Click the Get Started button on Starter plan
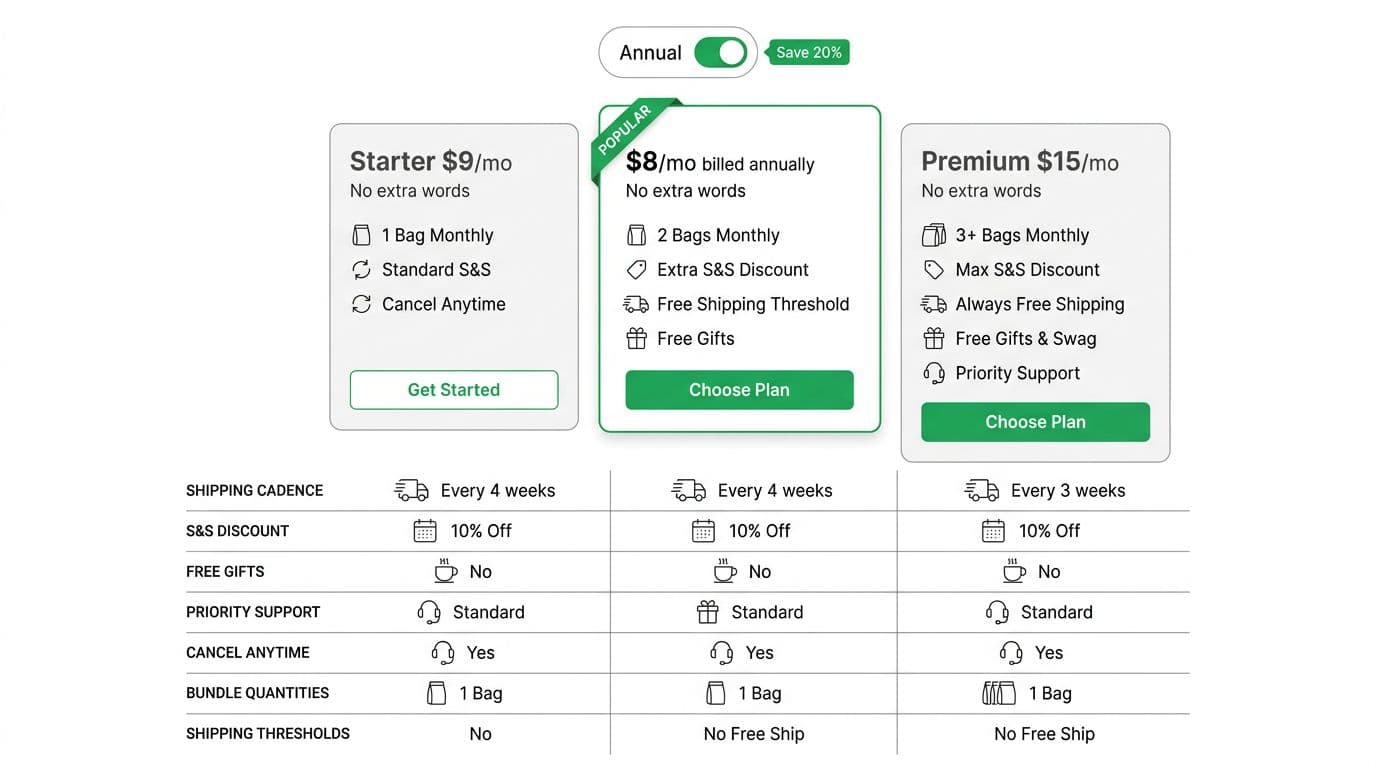This screenshot has width=1376, height=768. [x=453, y=389]
